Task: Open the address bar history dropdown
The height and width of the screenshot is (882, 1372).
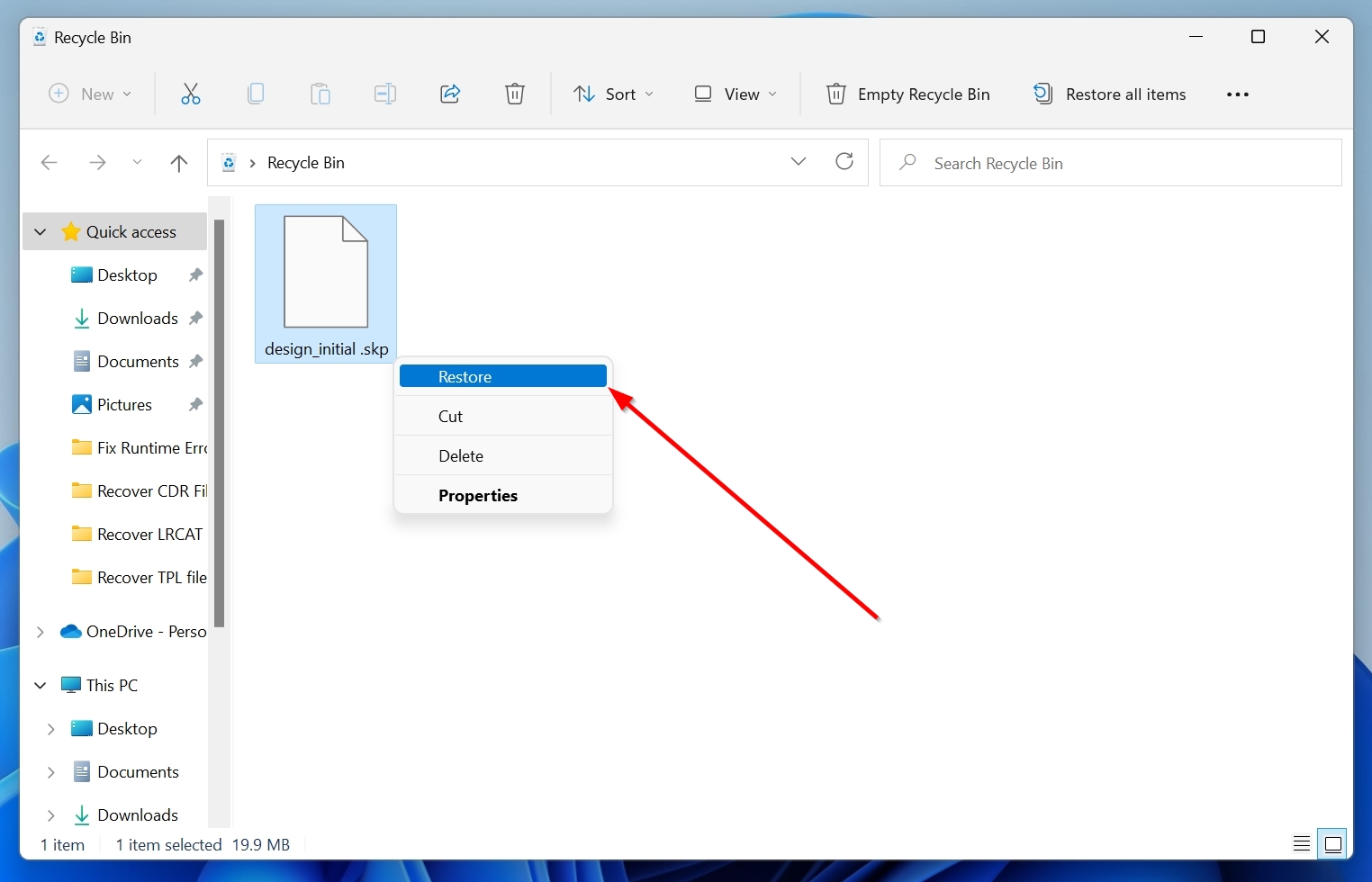Action: coord(798,161)
